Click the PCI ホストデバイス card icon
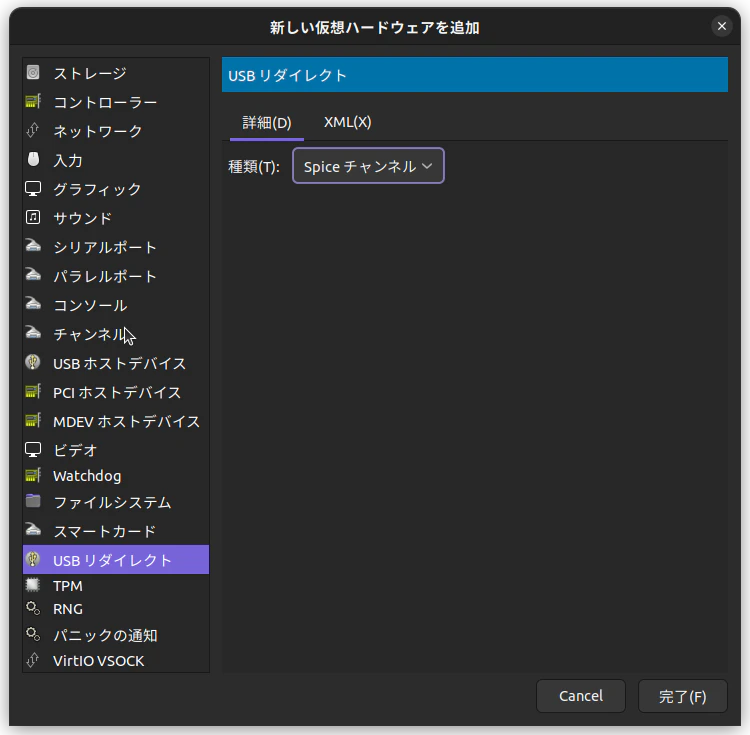 [x=33, y=391]
